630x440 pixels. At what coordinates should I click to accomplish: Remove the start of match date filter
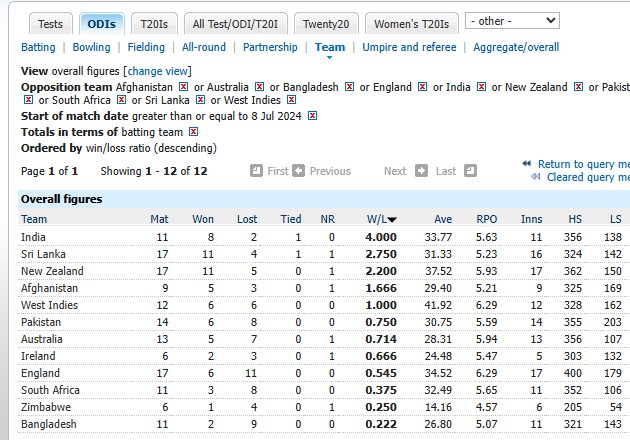point(312,116)
